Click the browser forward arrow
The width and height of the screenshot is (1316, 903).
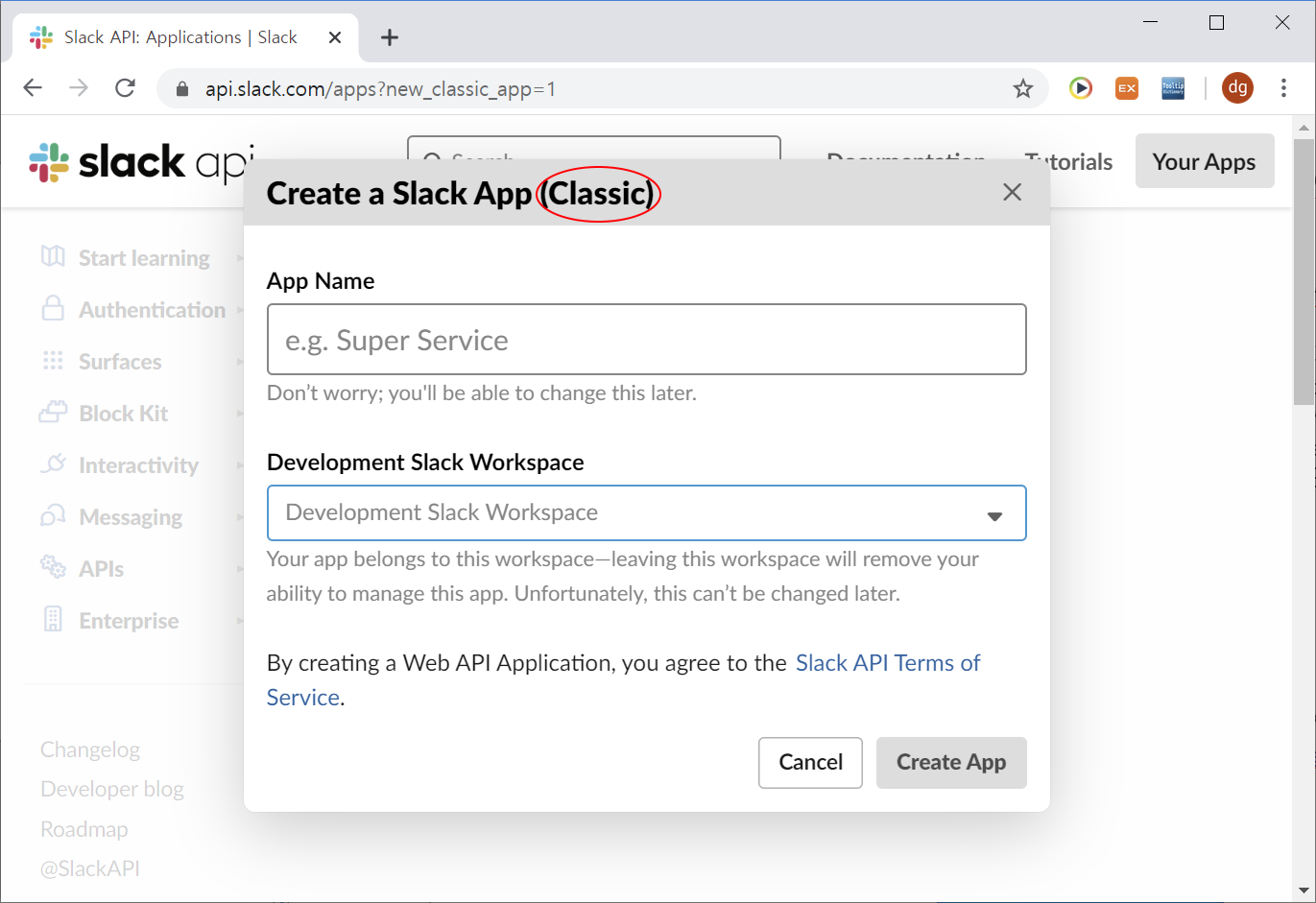point(79,88)
